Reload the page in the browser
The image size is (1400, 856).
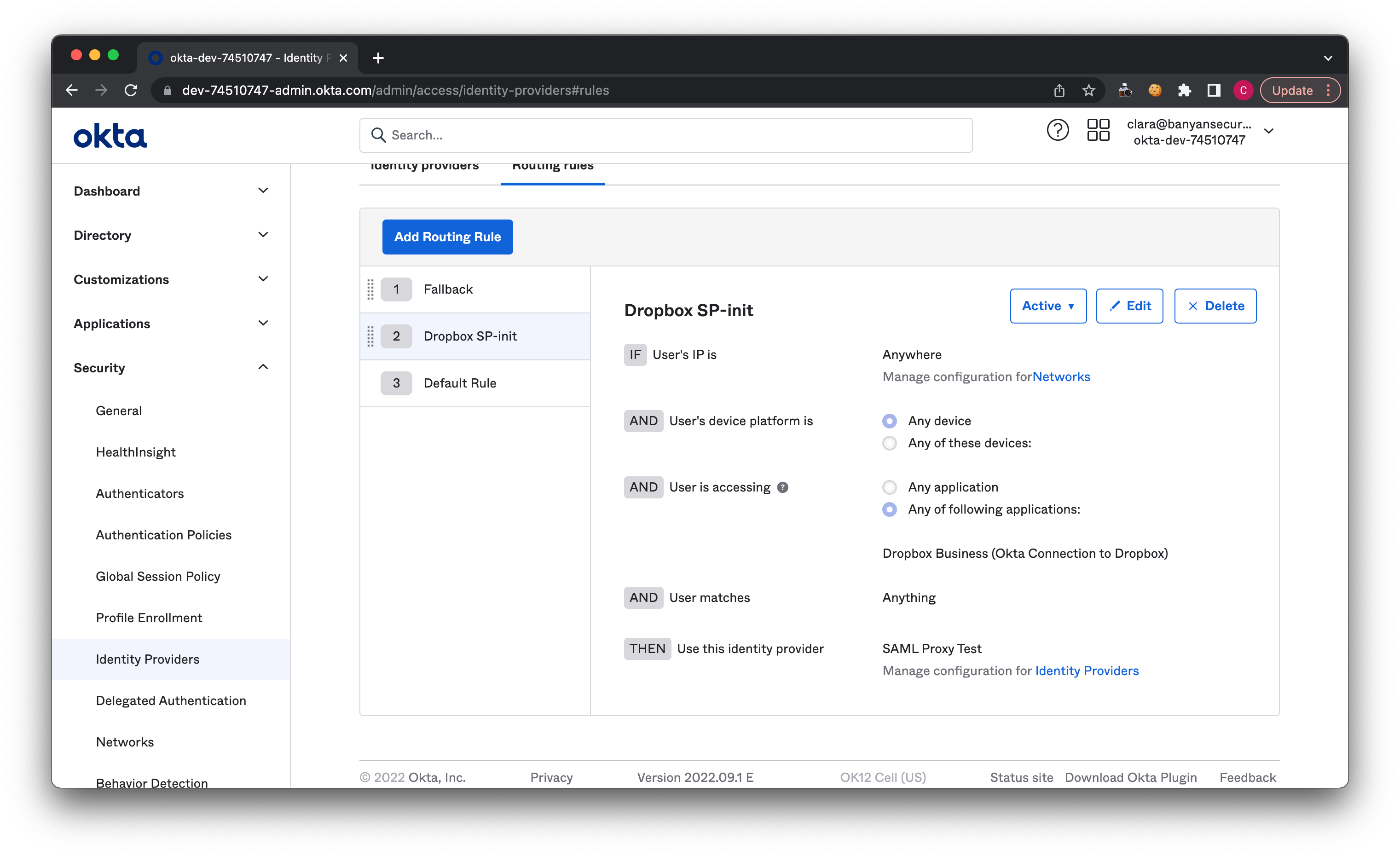(x=131, y=90)
